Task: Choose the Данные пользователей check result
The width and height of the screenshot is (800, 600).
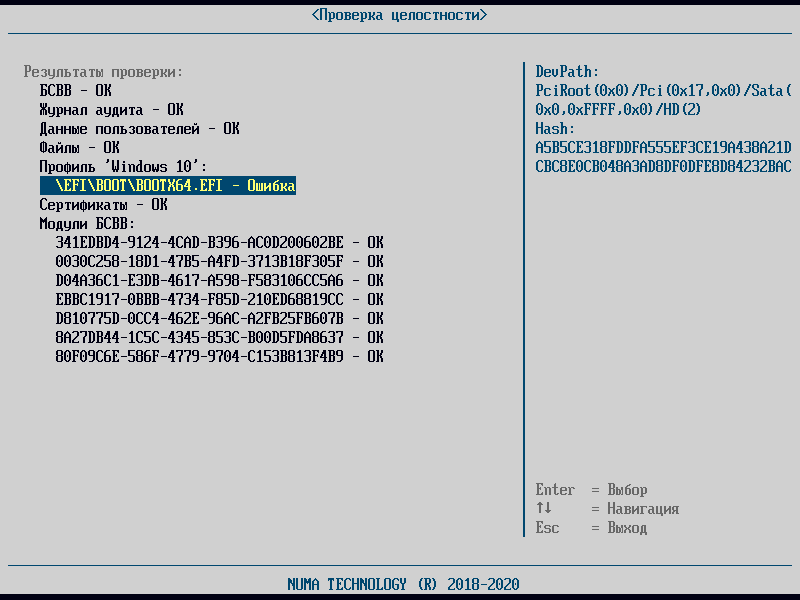Action: (x=139, y=129)
